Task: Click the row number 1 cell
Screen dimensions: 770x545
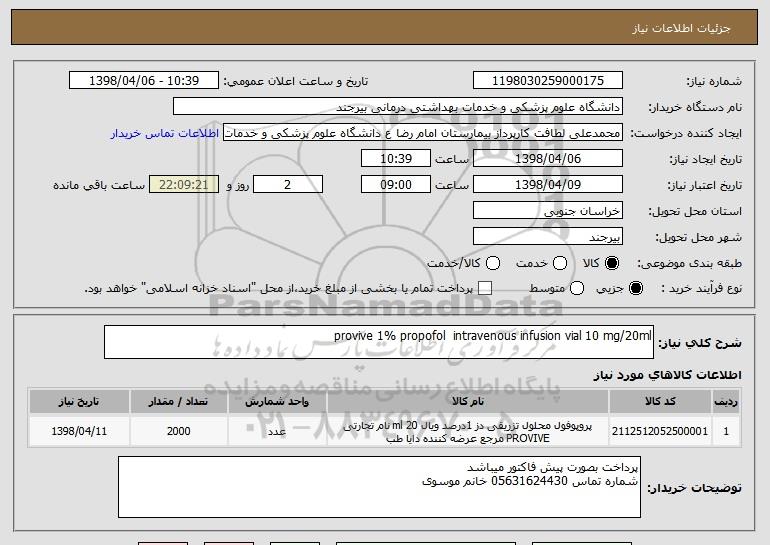Action: (x=726, y=431)
